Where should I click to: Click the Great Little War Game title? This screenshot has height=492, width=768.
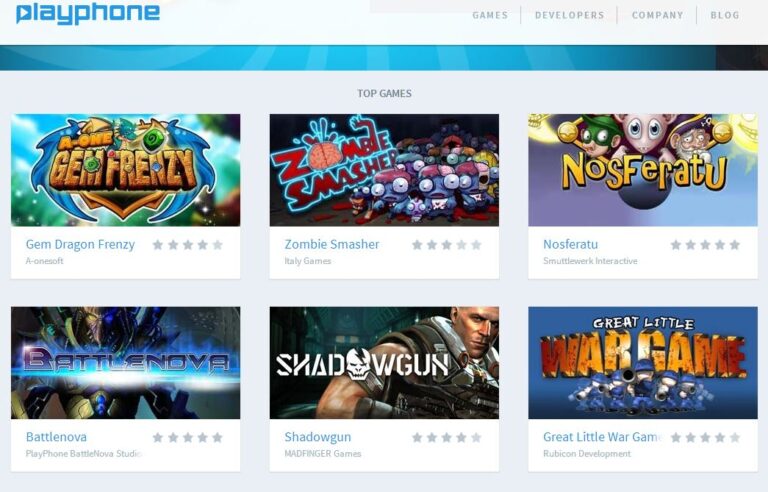[602, 437]
